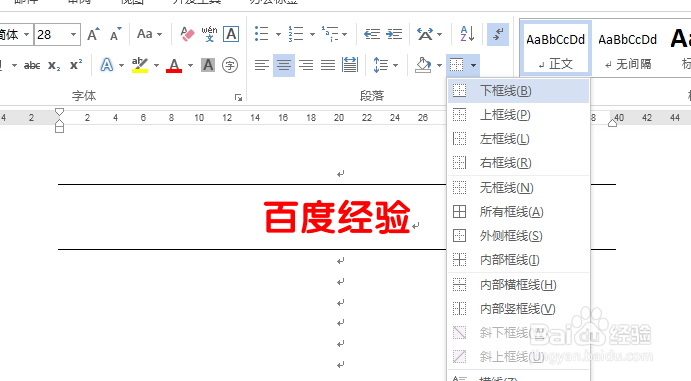691x381 pixels.
Task: Apply red font color
Action: (174, 65)
